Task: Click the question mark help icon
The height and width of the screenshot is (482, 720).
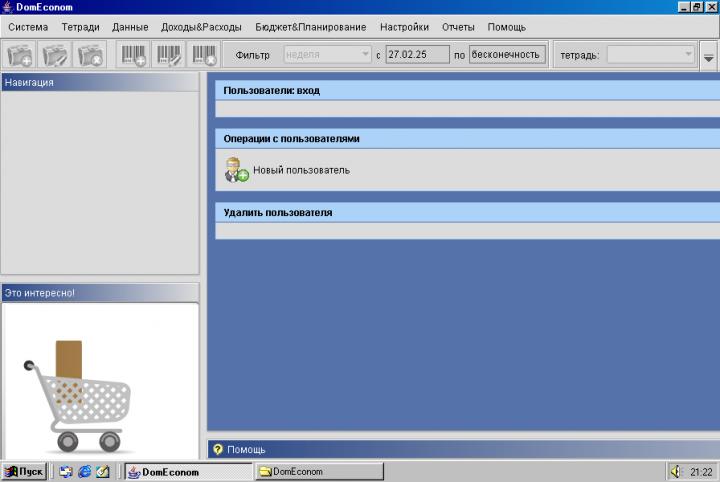Action: (x=218, y=449)
